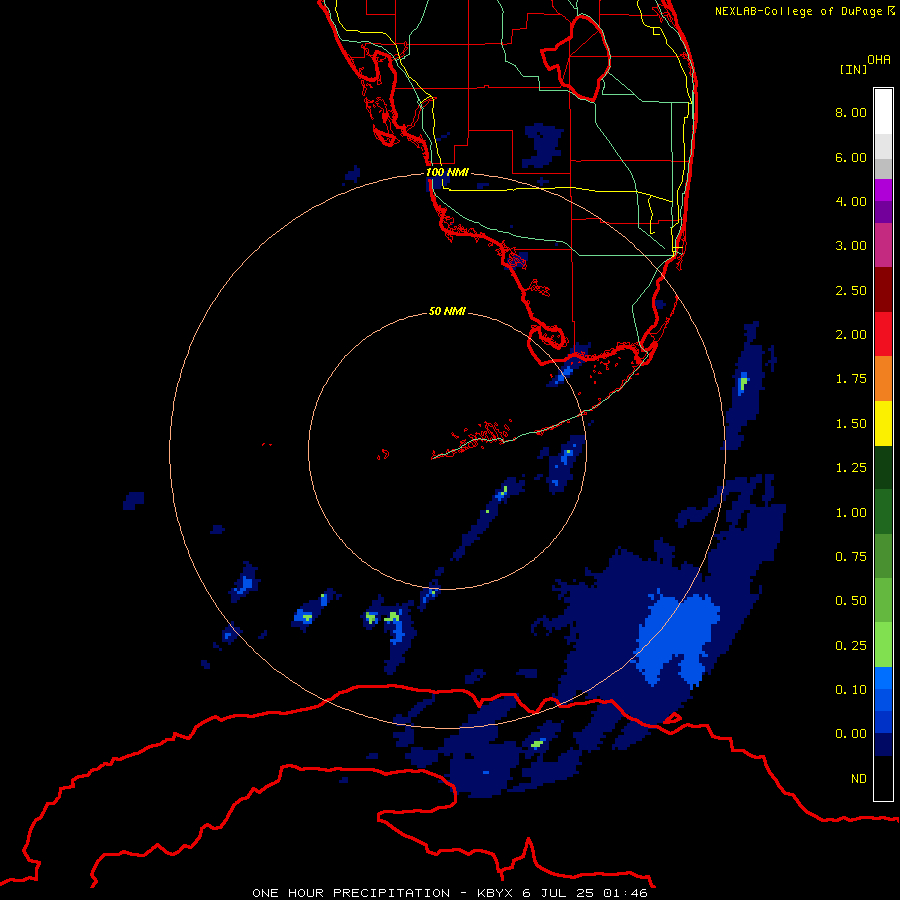The height and width of the screenshot is (900, 900).
Task: Select the 6.00 legend value
Action: (x=851, y=157)
